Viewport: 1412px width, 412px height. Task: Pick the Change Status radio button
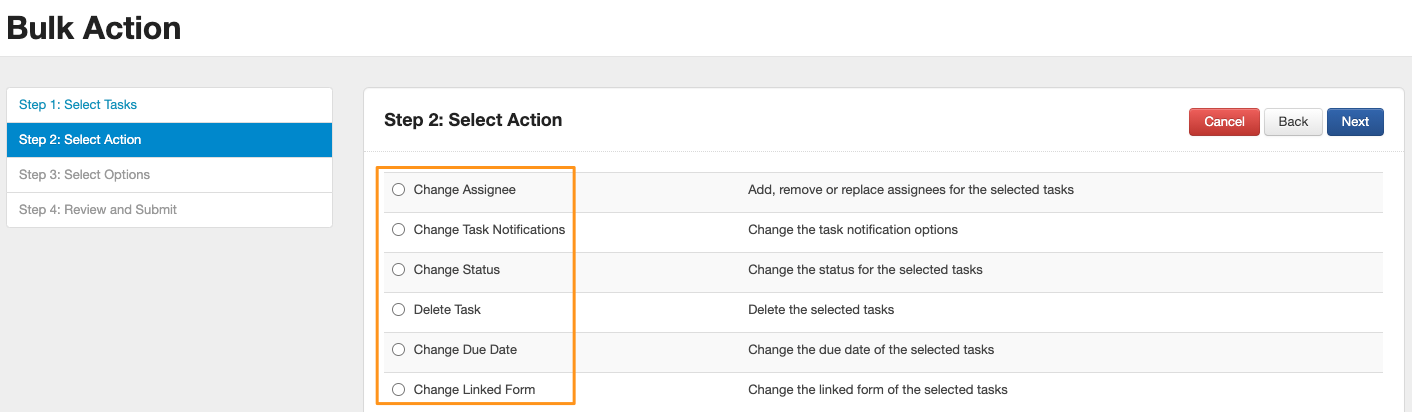[x=398, y=270]
